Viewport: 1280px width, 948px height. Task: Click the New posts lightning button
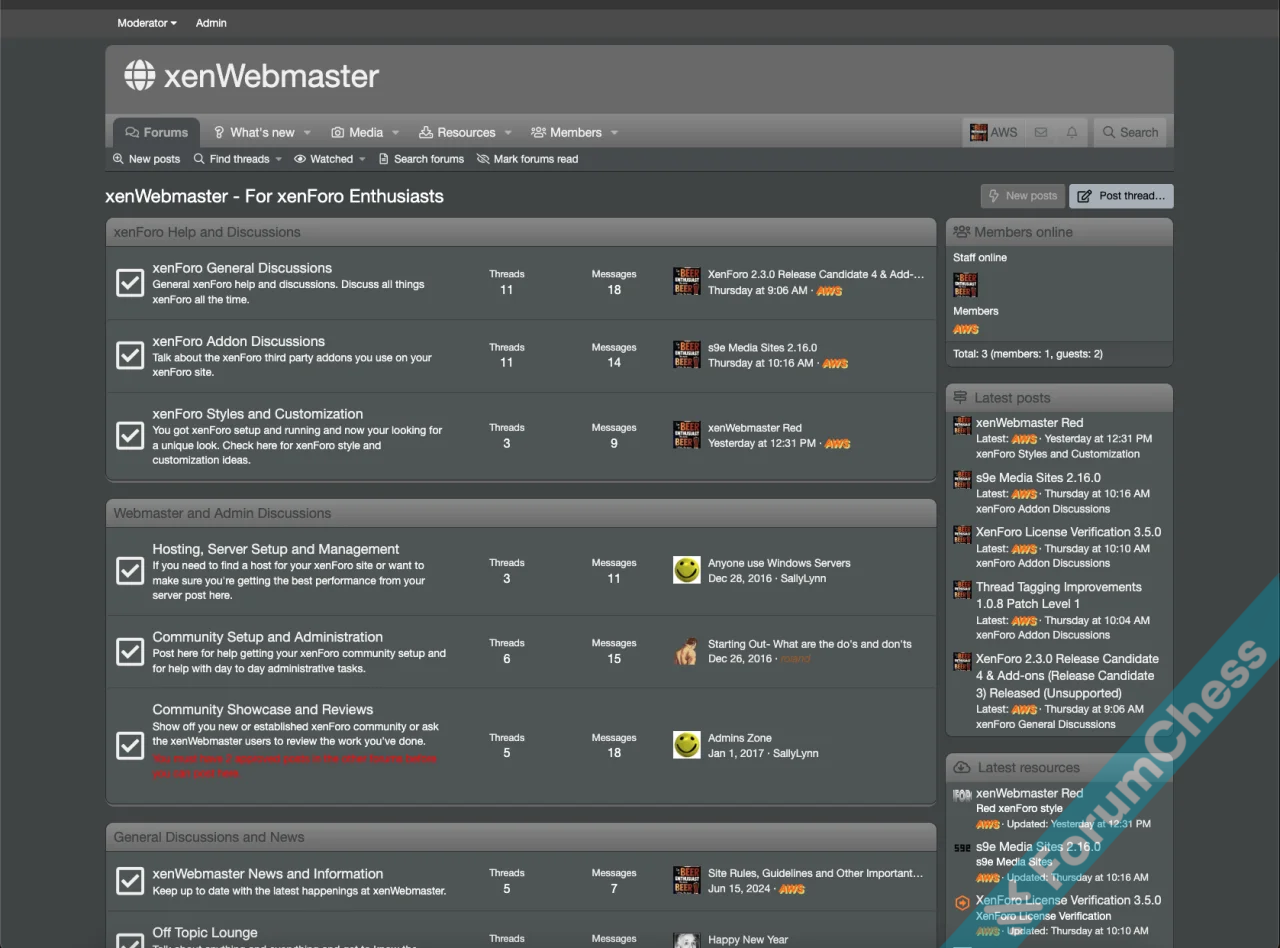point(1022,196)
